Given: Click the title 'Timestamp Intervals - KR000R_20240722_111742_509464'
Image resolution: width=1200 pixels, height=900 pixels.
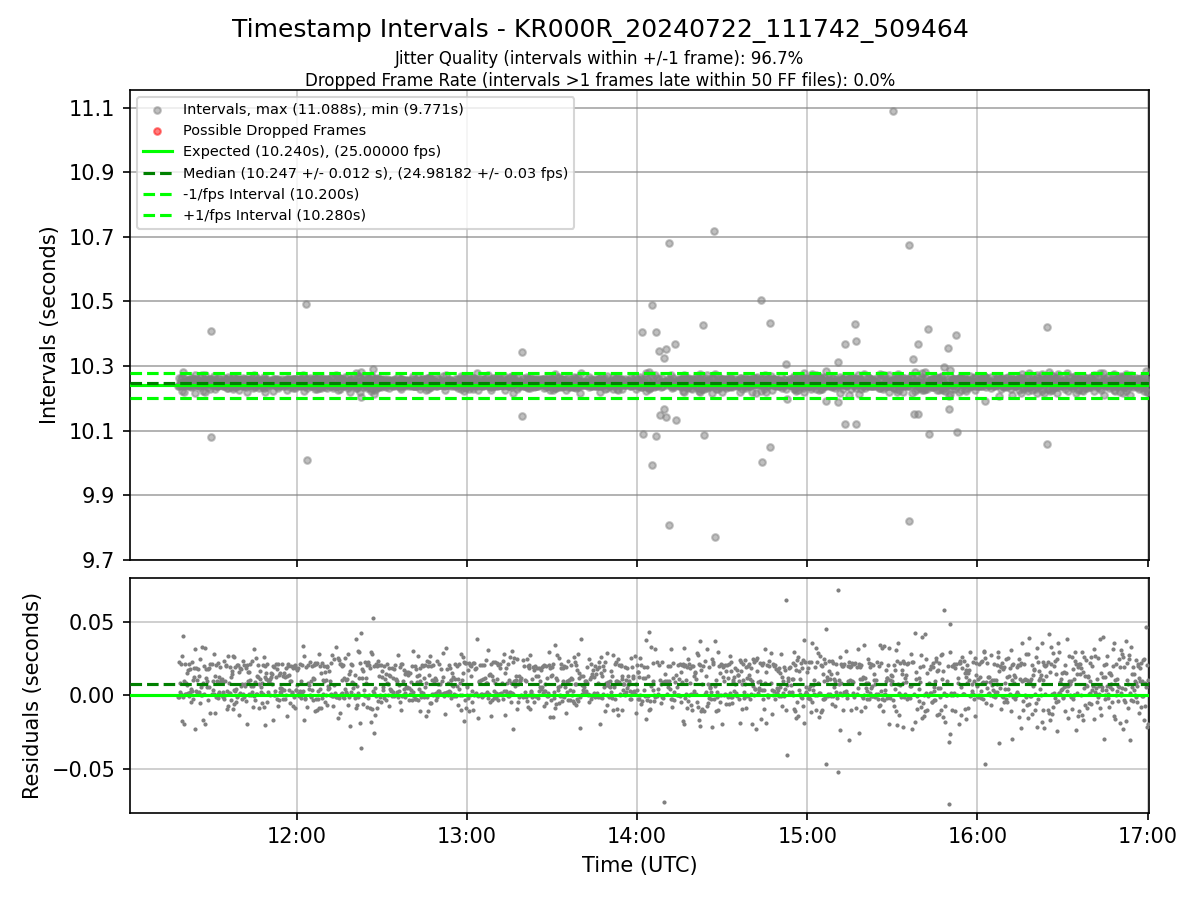Looking at the screenshot, I should point(600,29).
